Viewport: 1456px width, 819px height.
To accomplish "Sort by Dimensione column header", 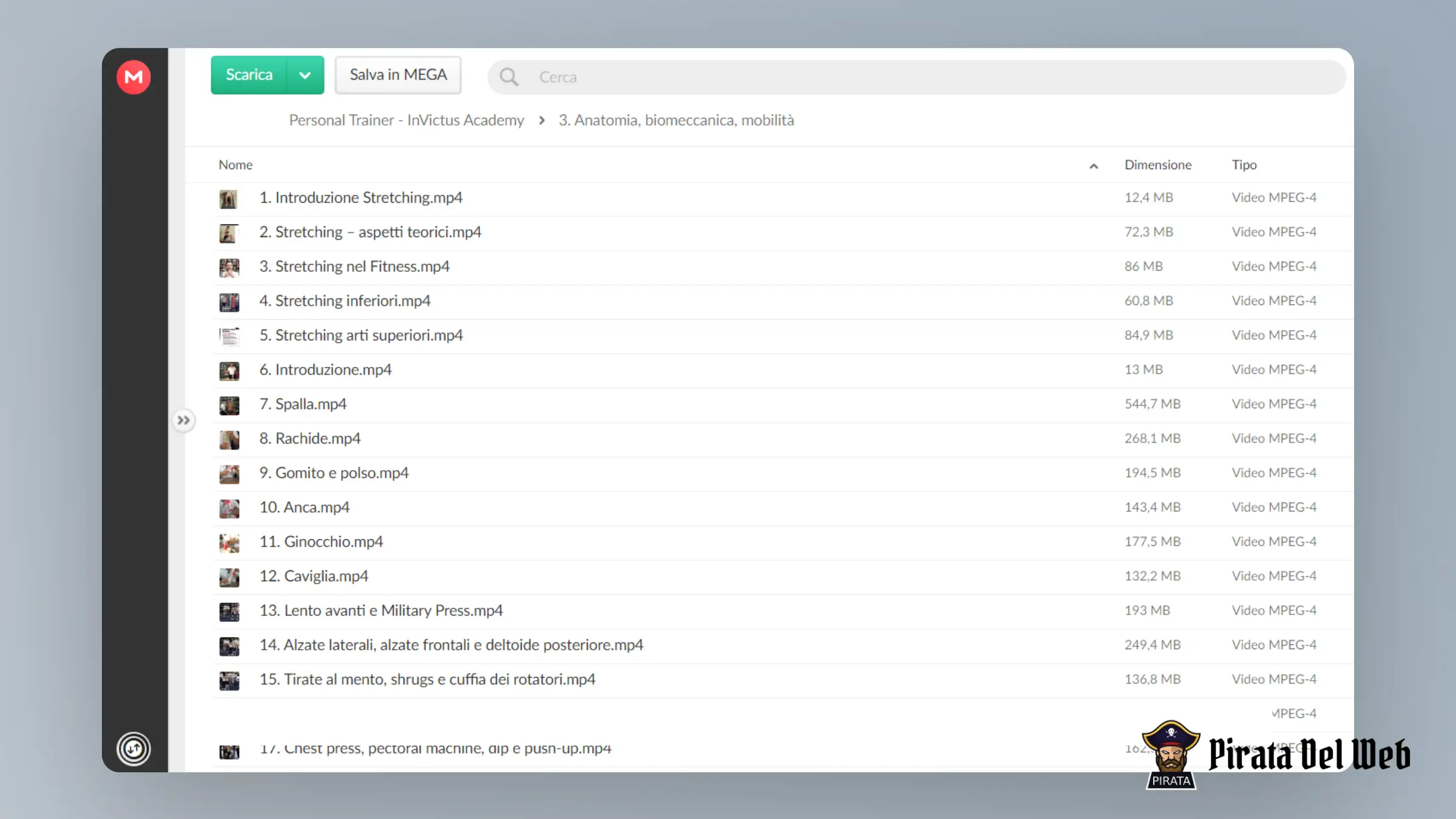I will pyautogui.click(x=1158, y=165).
